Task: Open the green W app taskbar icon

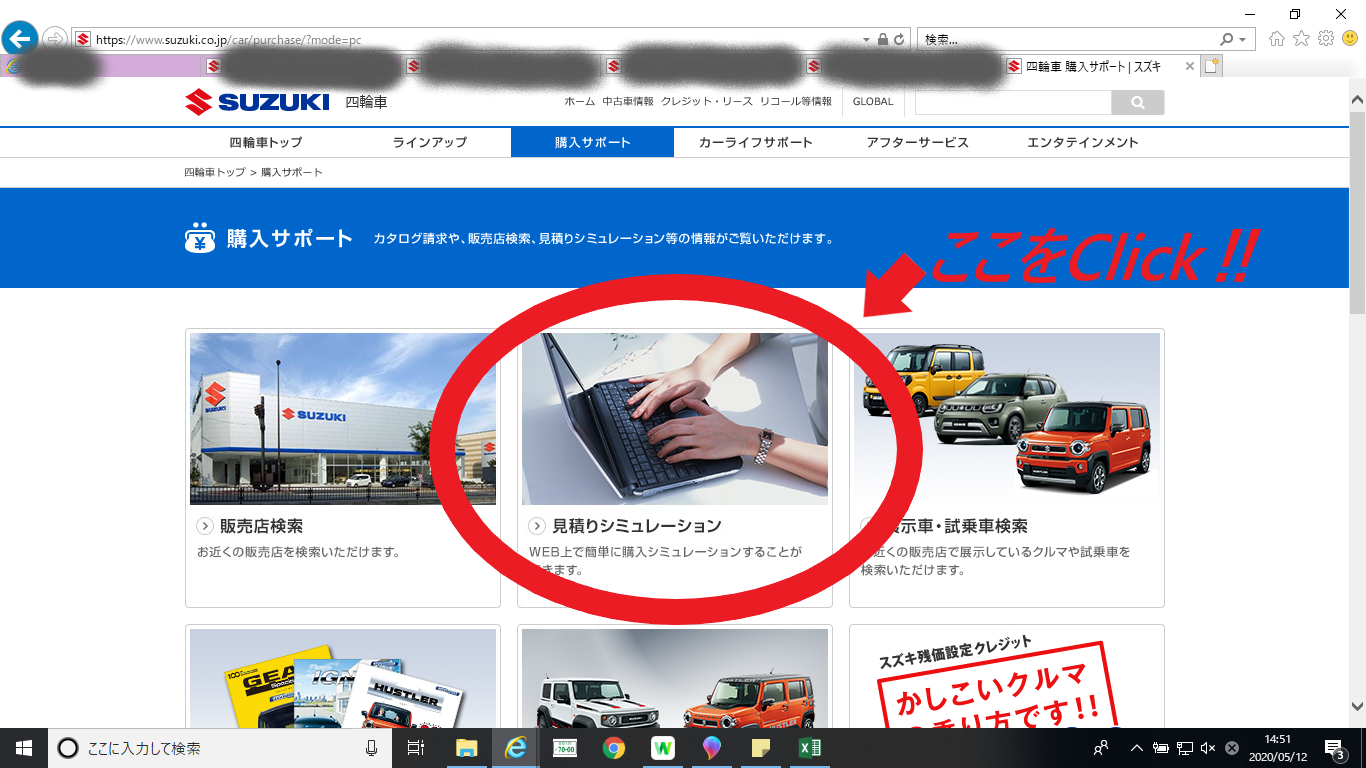Action: [663, 748]
